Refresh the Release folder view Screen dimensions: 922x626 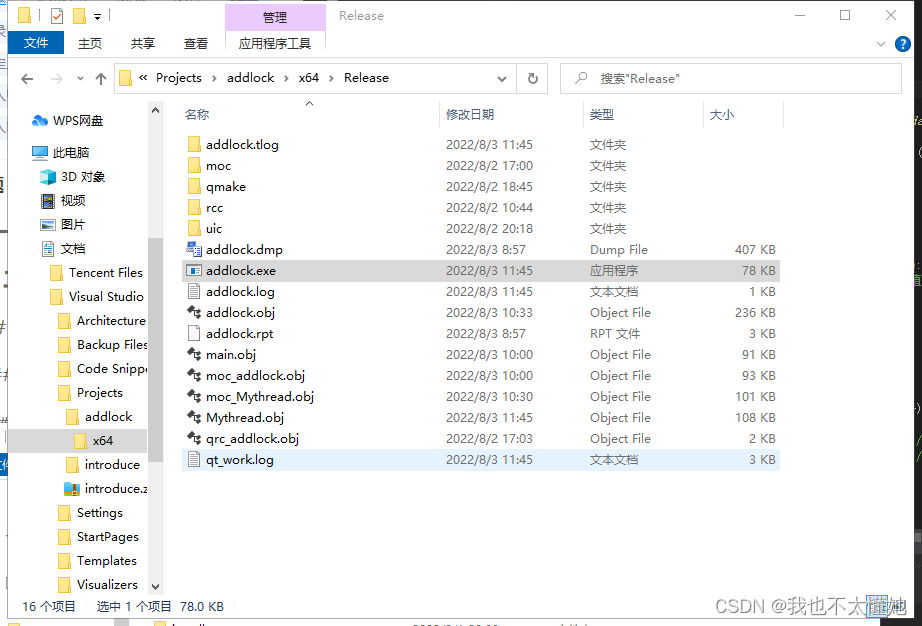click(x=533, y=78)
